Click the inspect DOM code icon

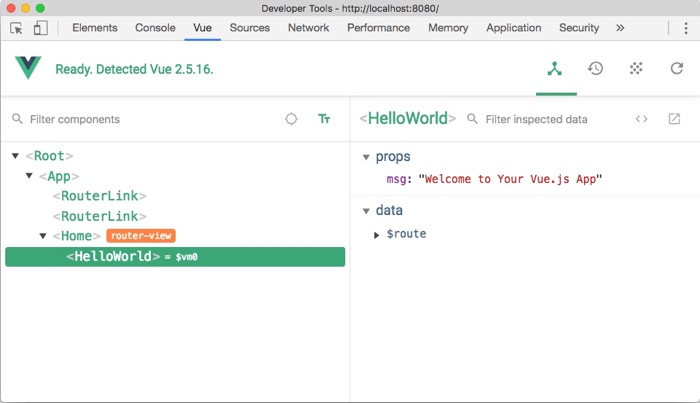coord(641,119)
